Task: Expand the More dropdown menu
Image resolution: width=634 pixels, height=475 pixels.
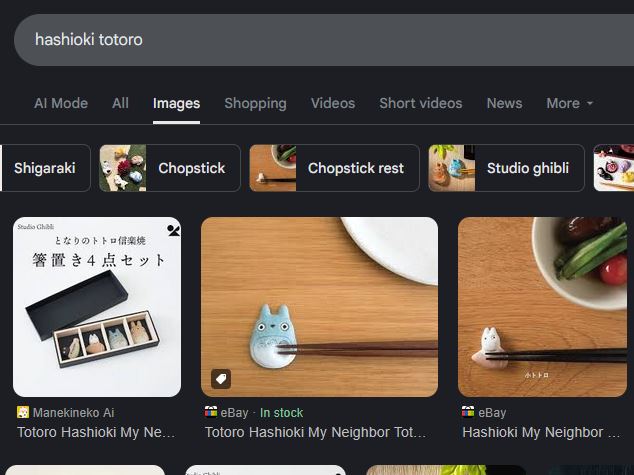Action: click(570, 103)
